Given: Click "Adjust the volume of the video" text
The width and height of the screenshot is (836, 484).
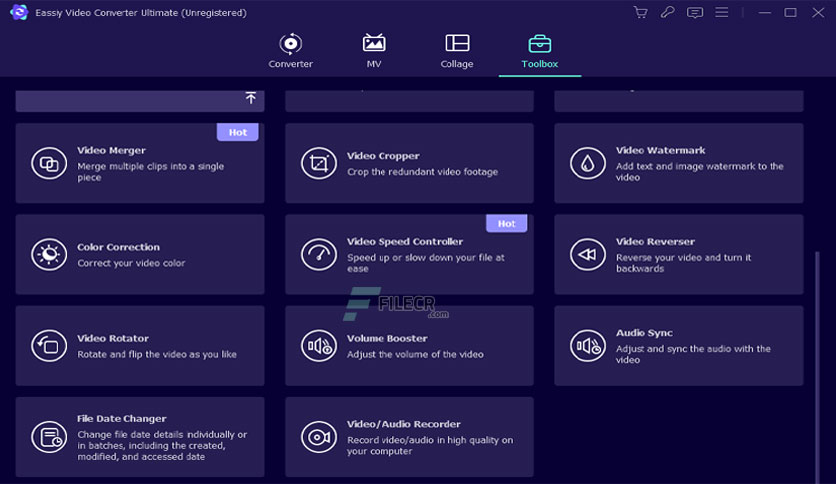Looking at the screenshot, I should pos(415,354).
